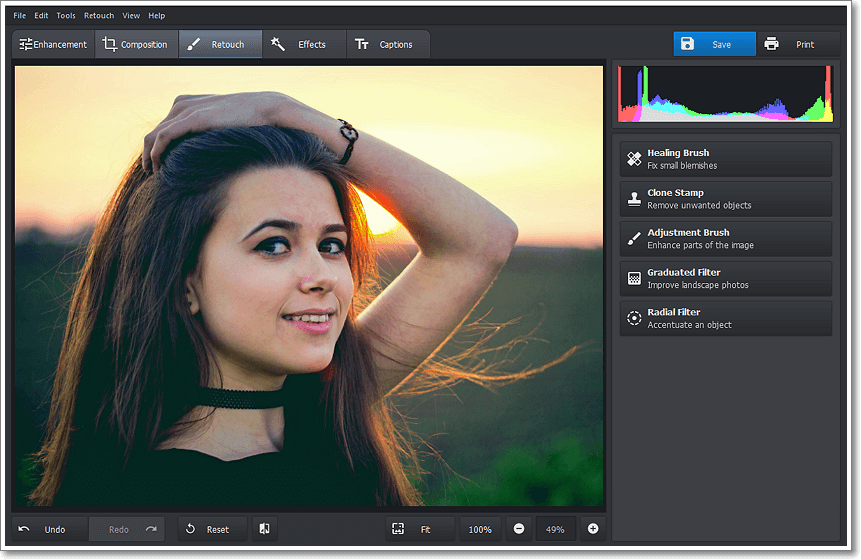Screen dimensions: 861x560
Task: Switch to the Enhancement tab
Action: pyautogui.click(x=54, y=44)
